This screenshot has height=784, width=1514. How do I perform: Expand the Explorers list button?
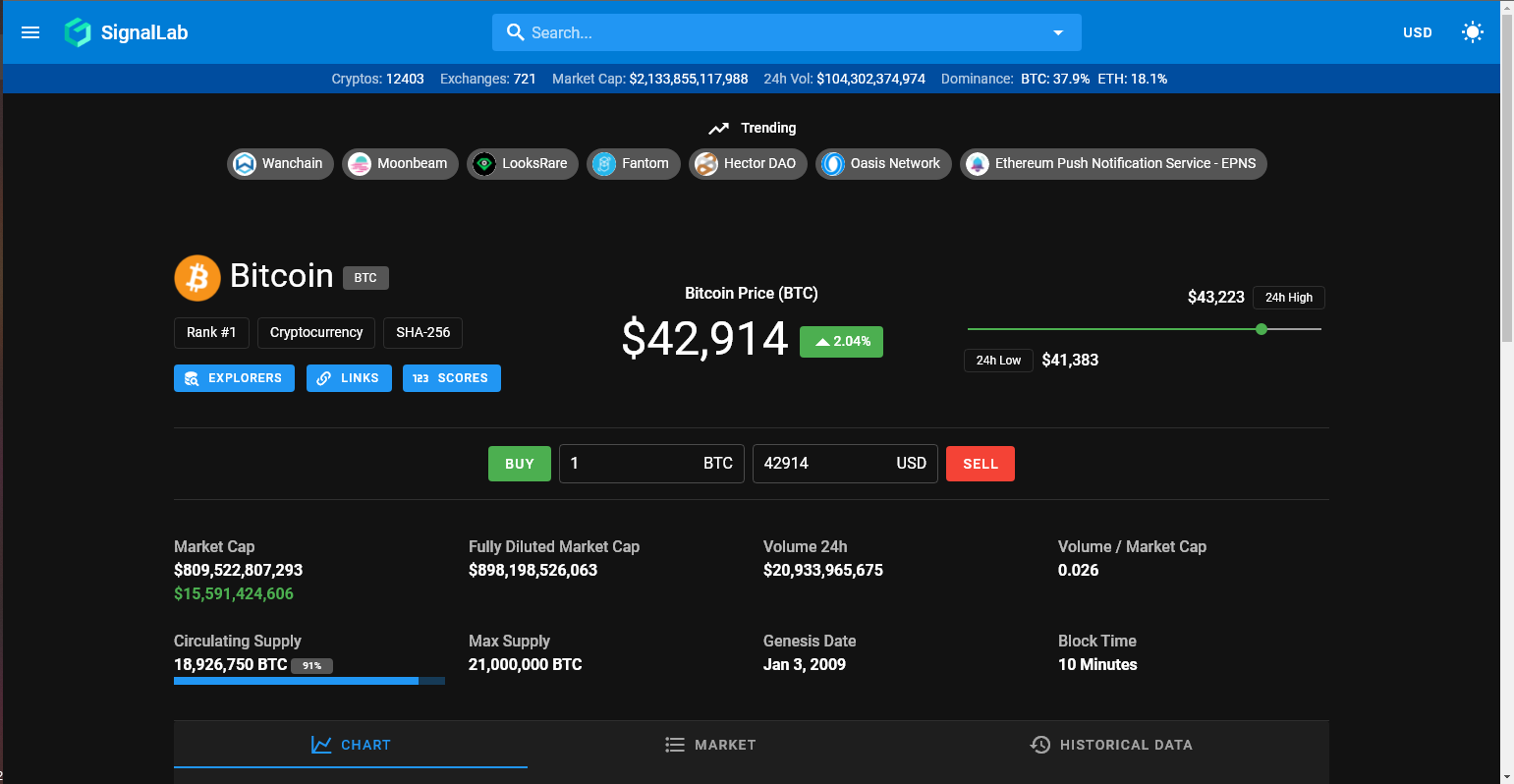[234, 378]
